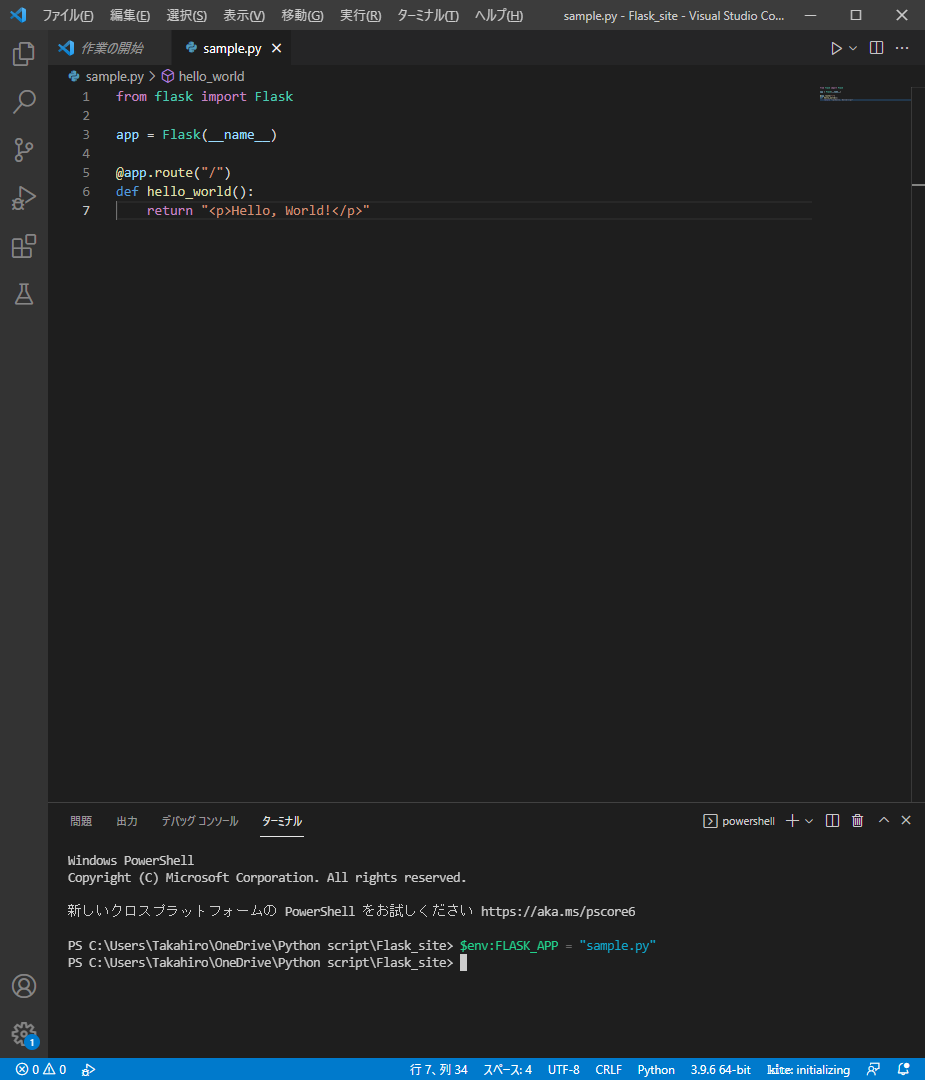The width and height of the screenshot is (925, 1080).
Task: Select the hello_world breadcrumb item
Action: (x=210, y=75)
